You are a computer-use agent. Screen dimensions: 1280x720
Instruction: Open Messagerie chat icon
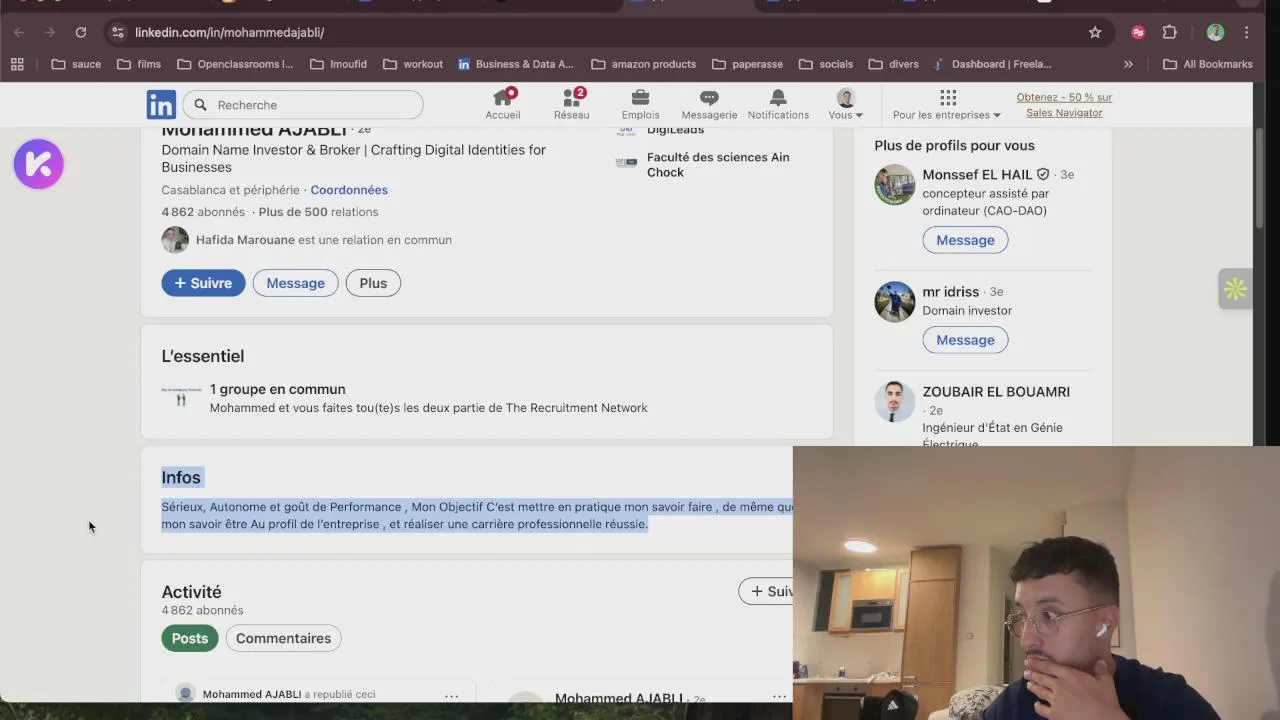[709, 104]
